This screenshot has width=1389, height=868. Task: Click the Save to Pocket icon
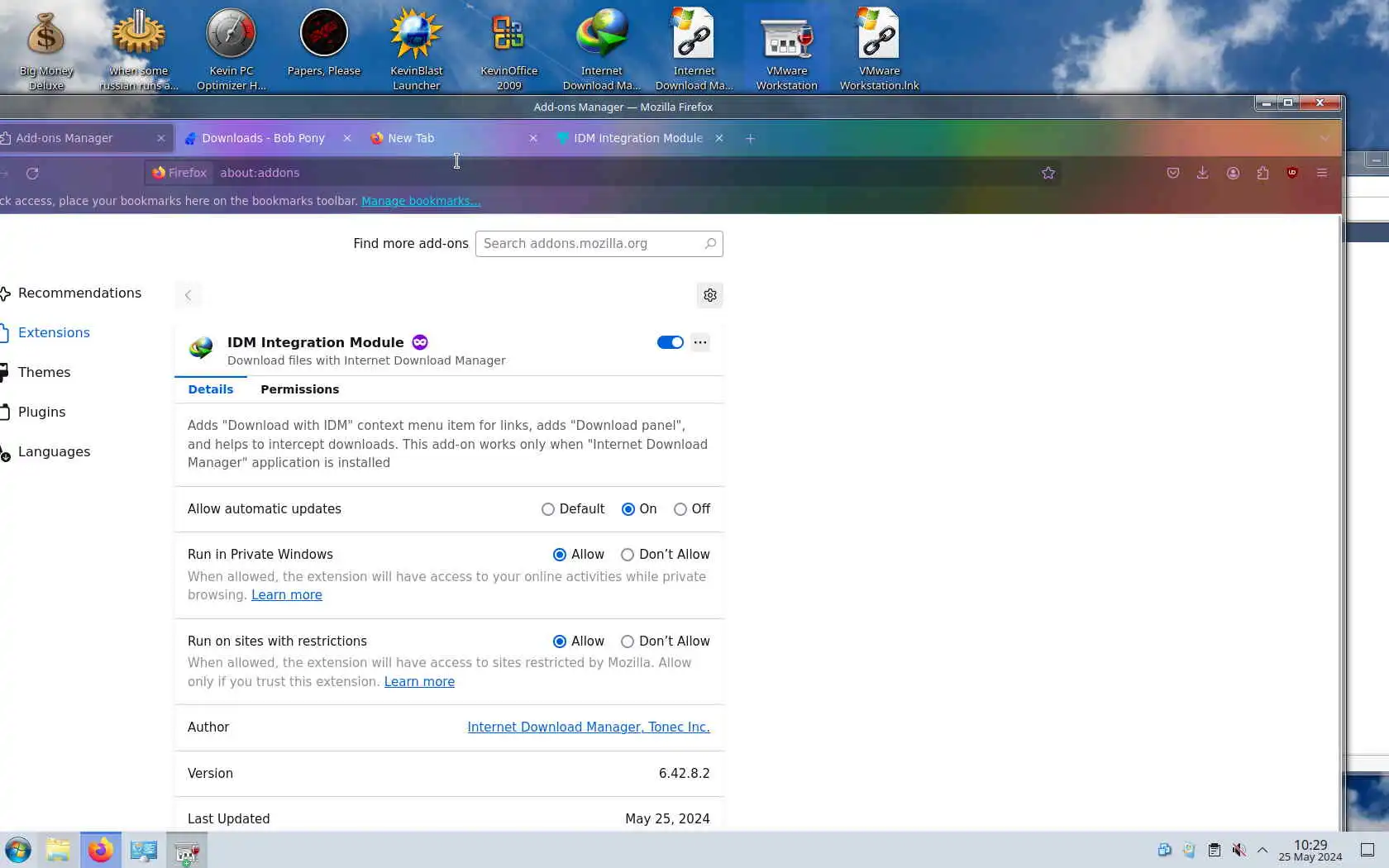[x=1172, y=173]
